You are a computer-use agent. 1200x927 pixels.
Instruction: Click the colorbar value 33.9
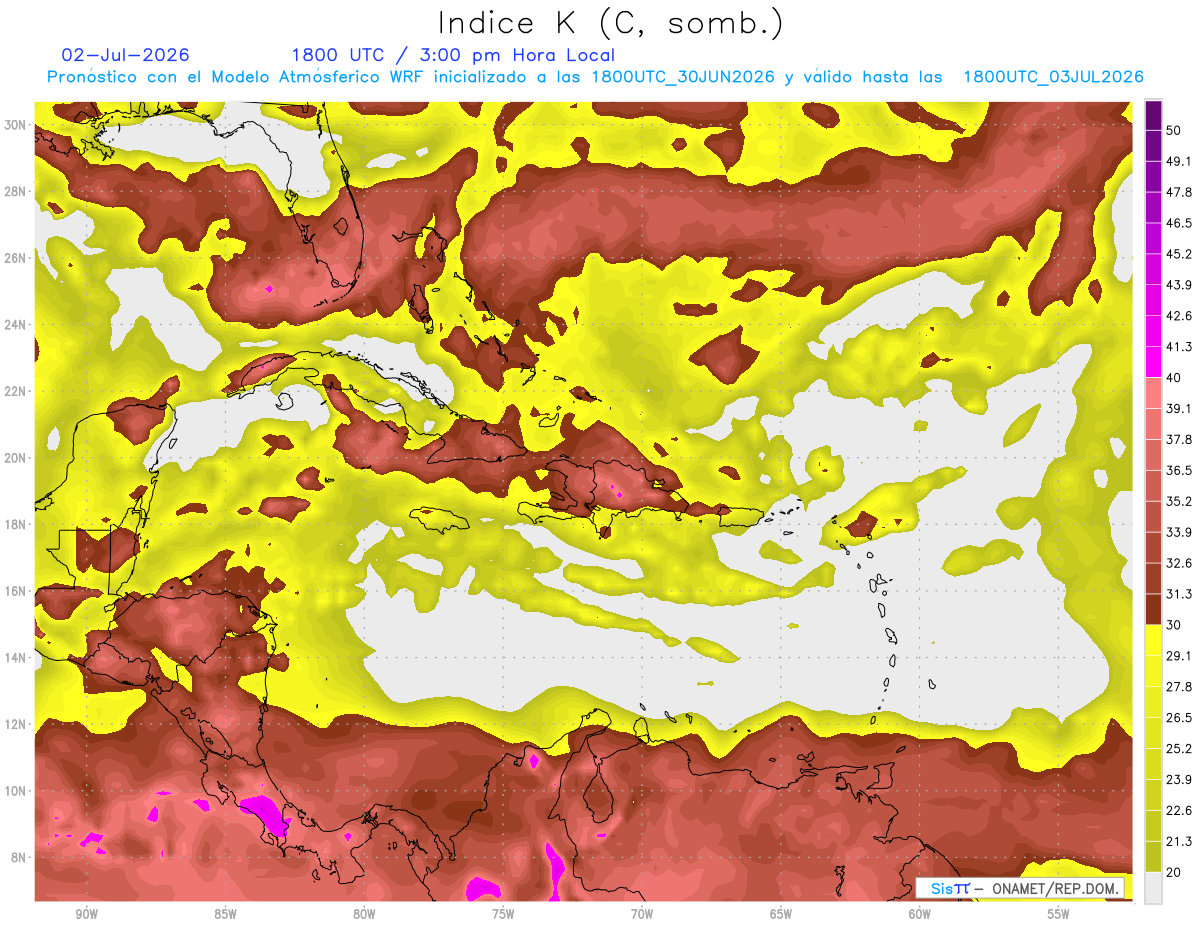pyautogui.click(x=1179, y=532)
